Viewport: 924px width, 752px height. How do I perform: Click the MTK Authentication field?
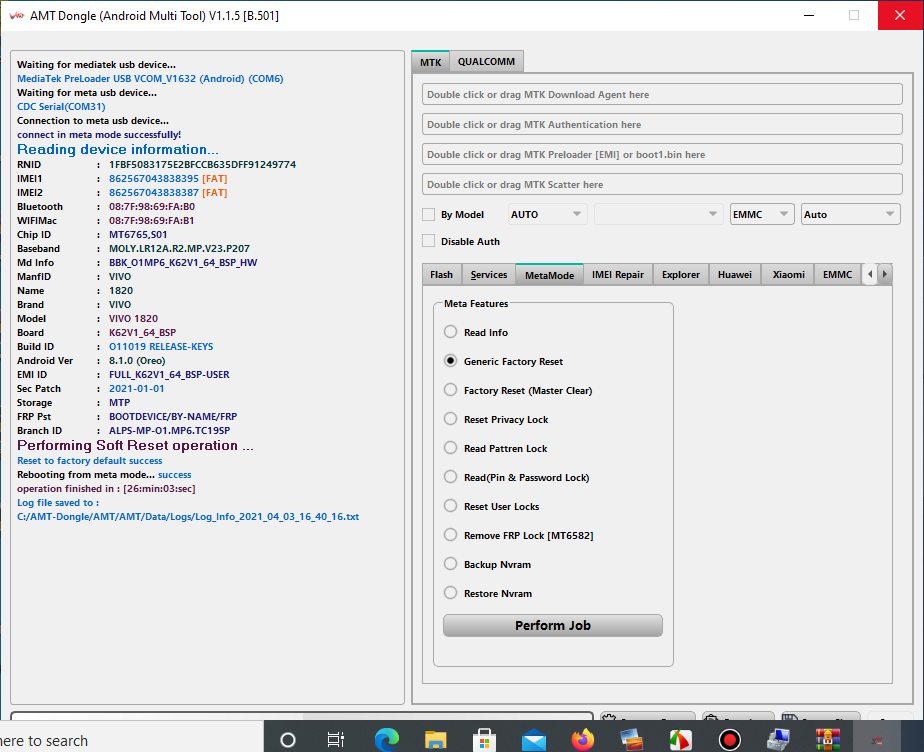pos(662,124)
